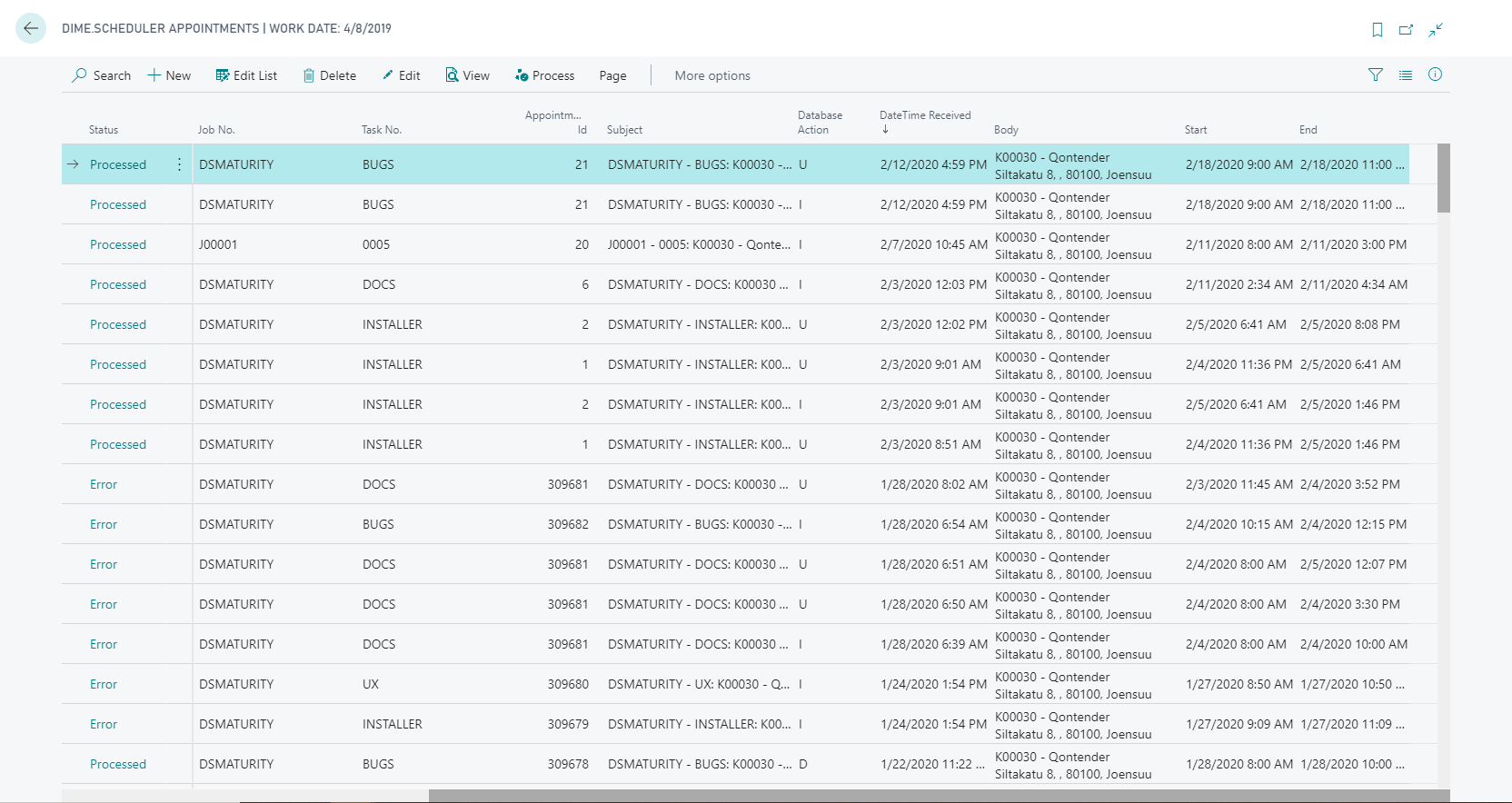The height and width of the screenshot is (803, 1512).
Task: Select Subject 'DSMATURITY - UX: K00030 - Q...'
Action: click(x=700, y=684)
